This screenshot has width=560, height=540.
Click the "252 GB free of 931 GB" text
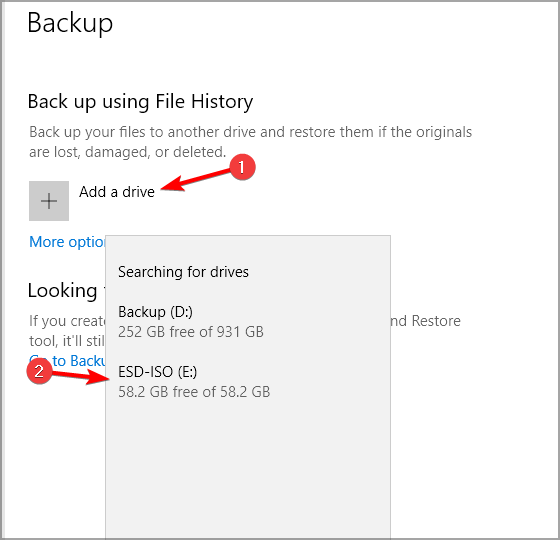(191, 332)
